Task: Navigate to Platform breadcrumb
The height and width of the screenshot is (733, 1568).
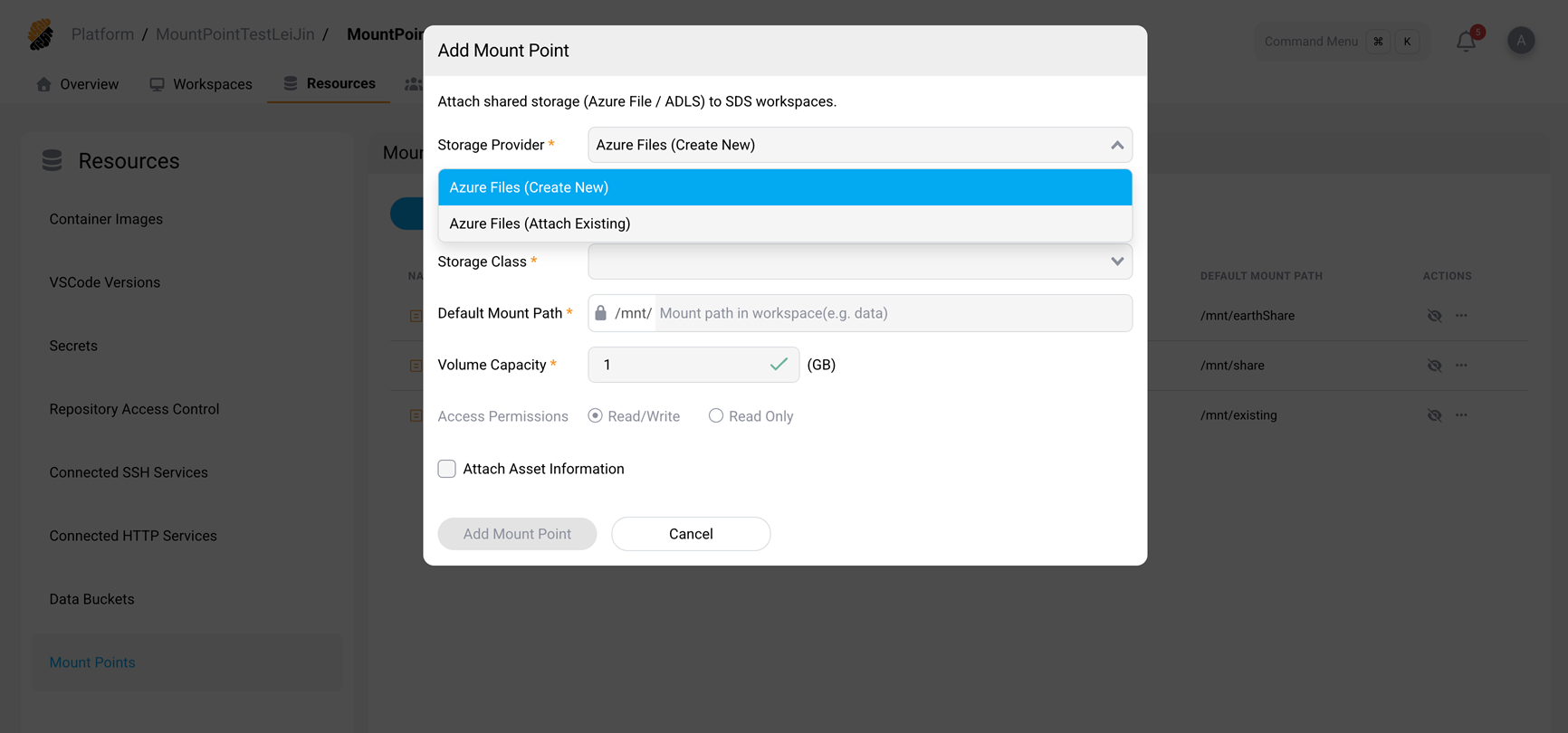Action: pyautogui.click(x=102, y=34)
